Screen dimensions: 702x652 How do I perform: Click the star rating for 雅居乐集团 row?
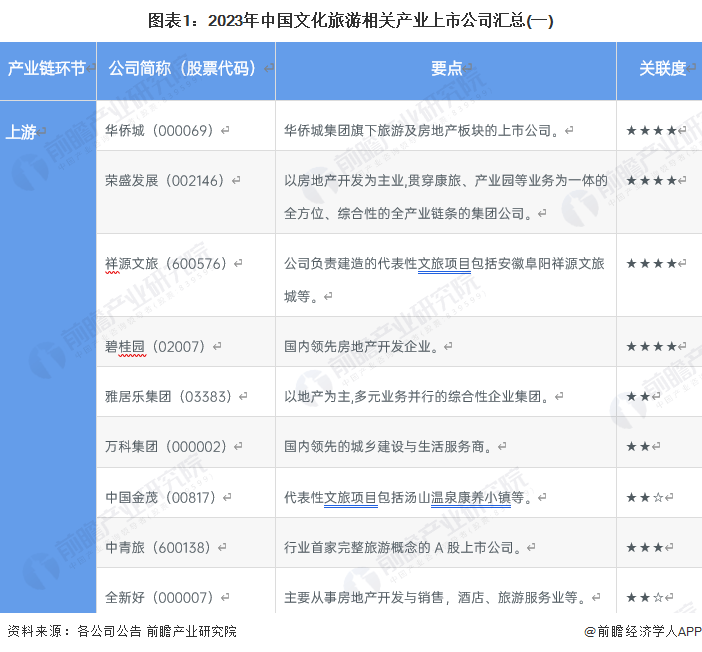pos(638,396)
